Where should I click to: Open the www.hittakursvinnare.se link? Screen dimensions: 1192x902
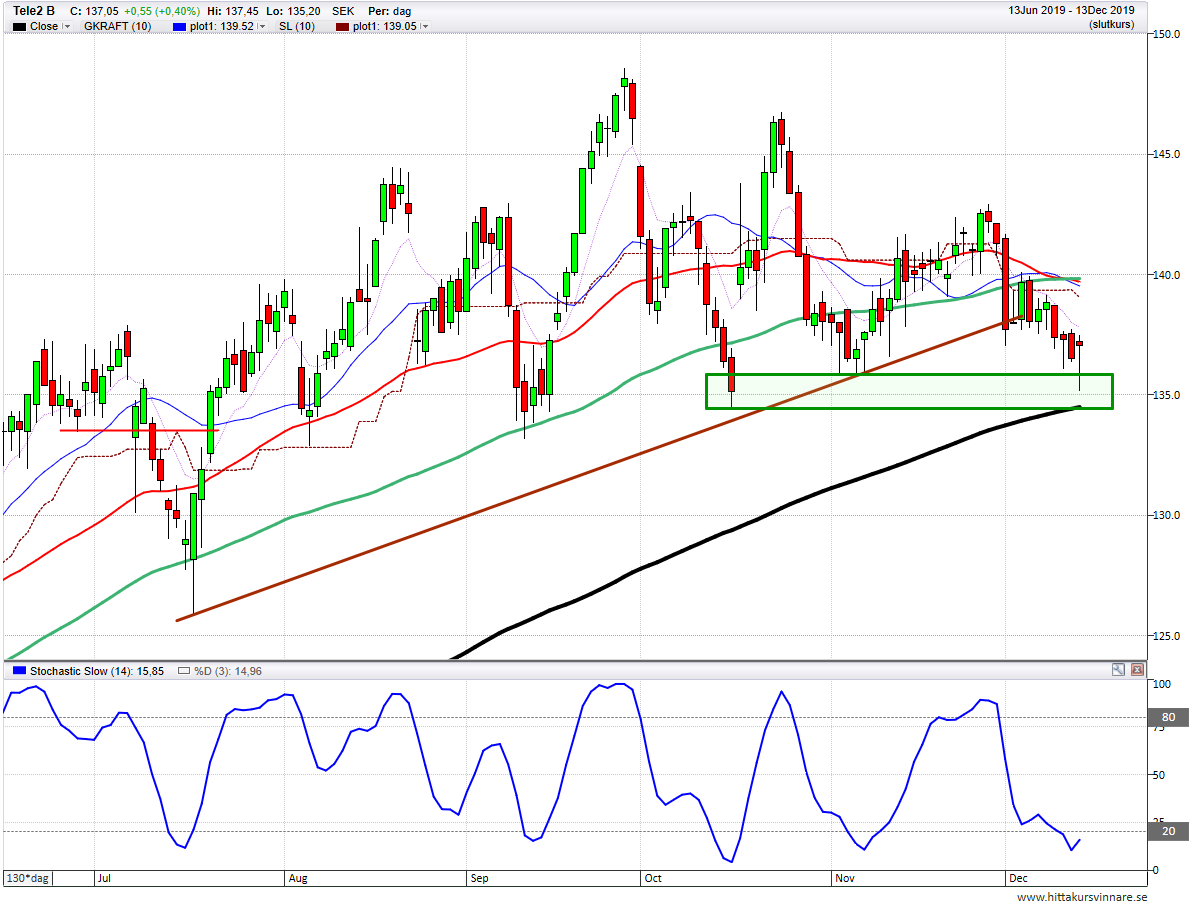tap(1082, 897)
